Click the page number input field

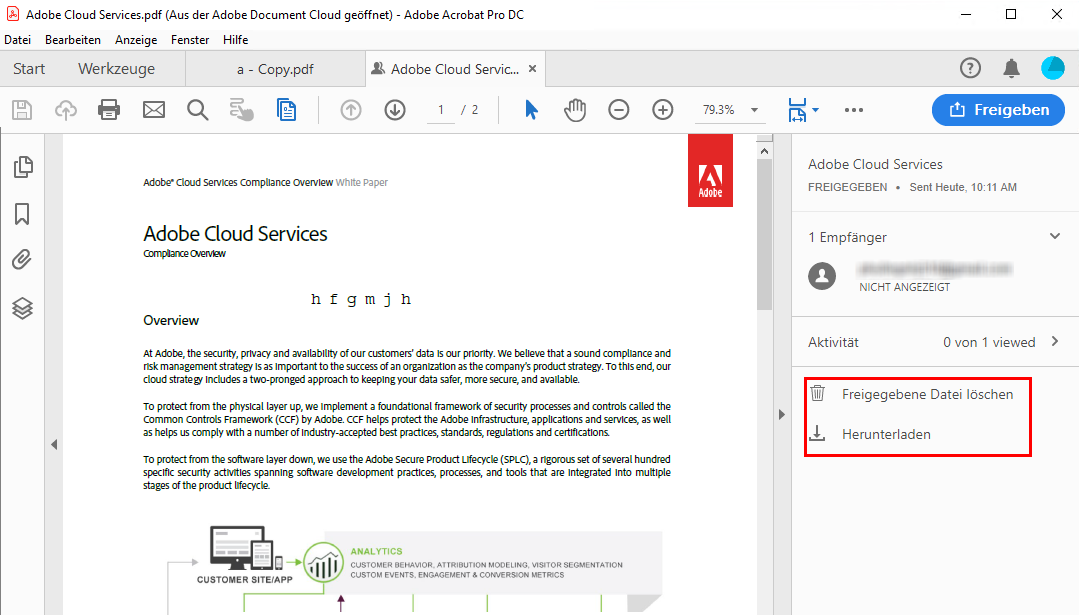point(440,110)
